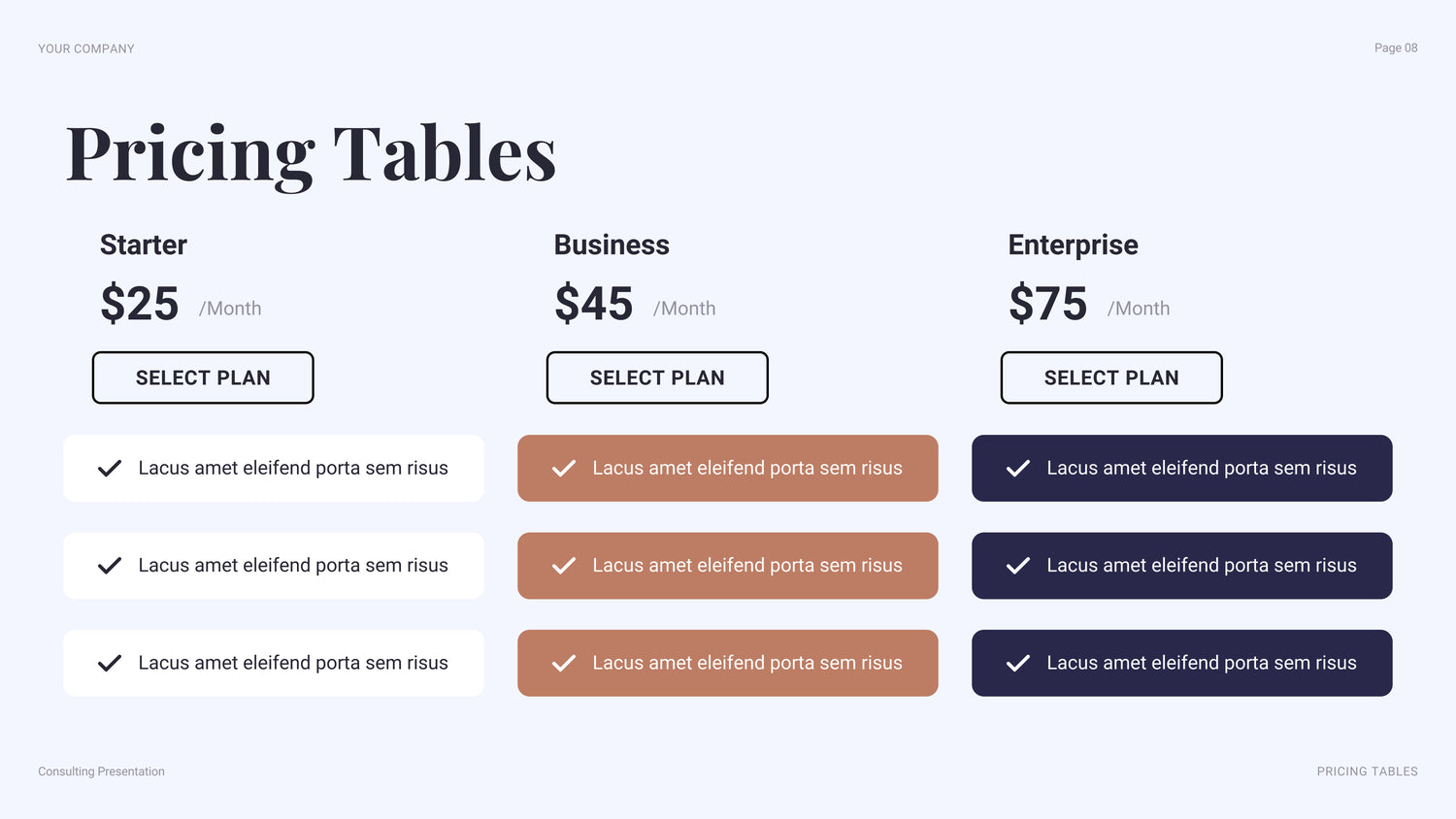
Task: Click the checkmark in Enterprise's first feature row
Action: tap(1018, 469)
